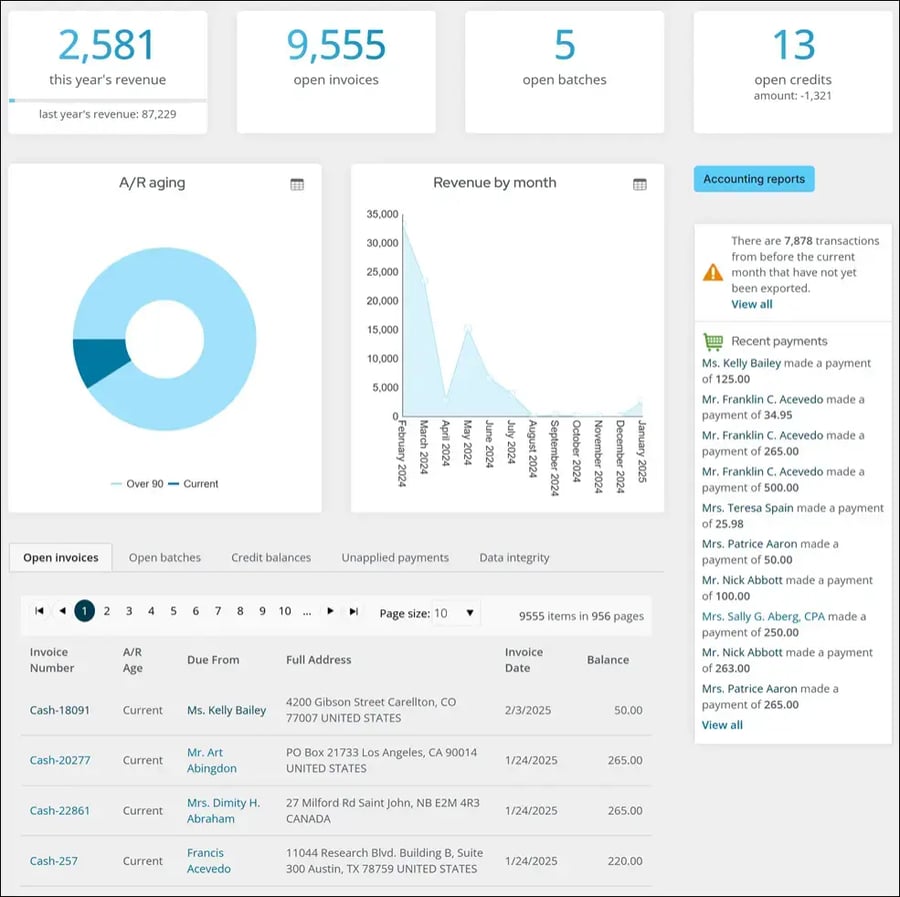Jump to the last page of invoices
The width and height of the screenshot is (900, 897).
(x=352, y=612)
